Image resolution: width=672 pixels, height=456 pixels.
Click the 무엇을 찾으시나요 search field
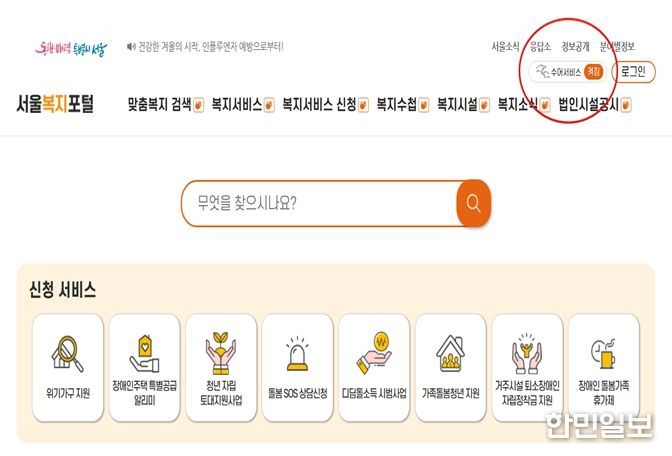[320, 203]
